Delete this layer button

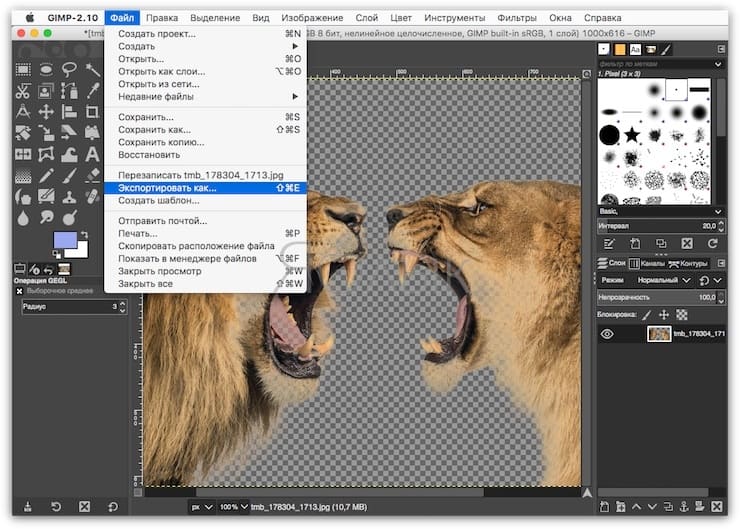(716, 507)
